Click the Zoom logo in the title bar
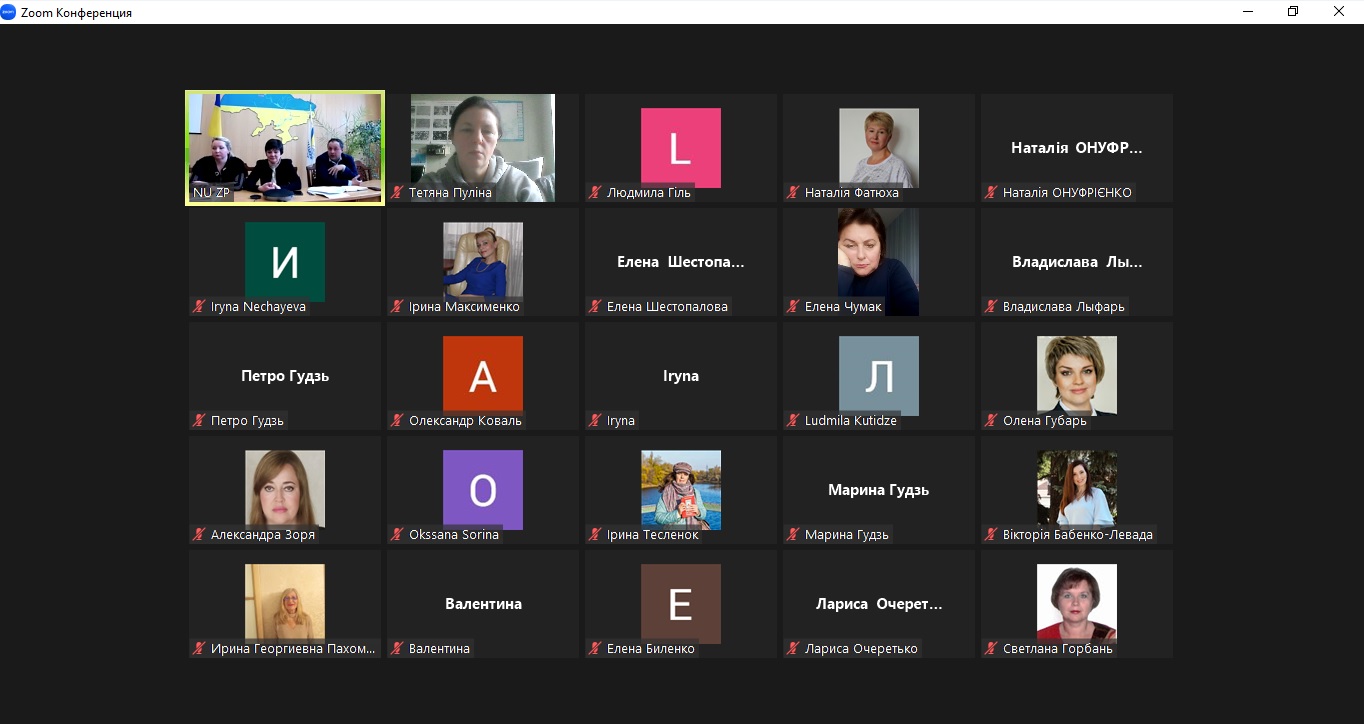This screenshot has width=1364, height=724. coord(9,12)
